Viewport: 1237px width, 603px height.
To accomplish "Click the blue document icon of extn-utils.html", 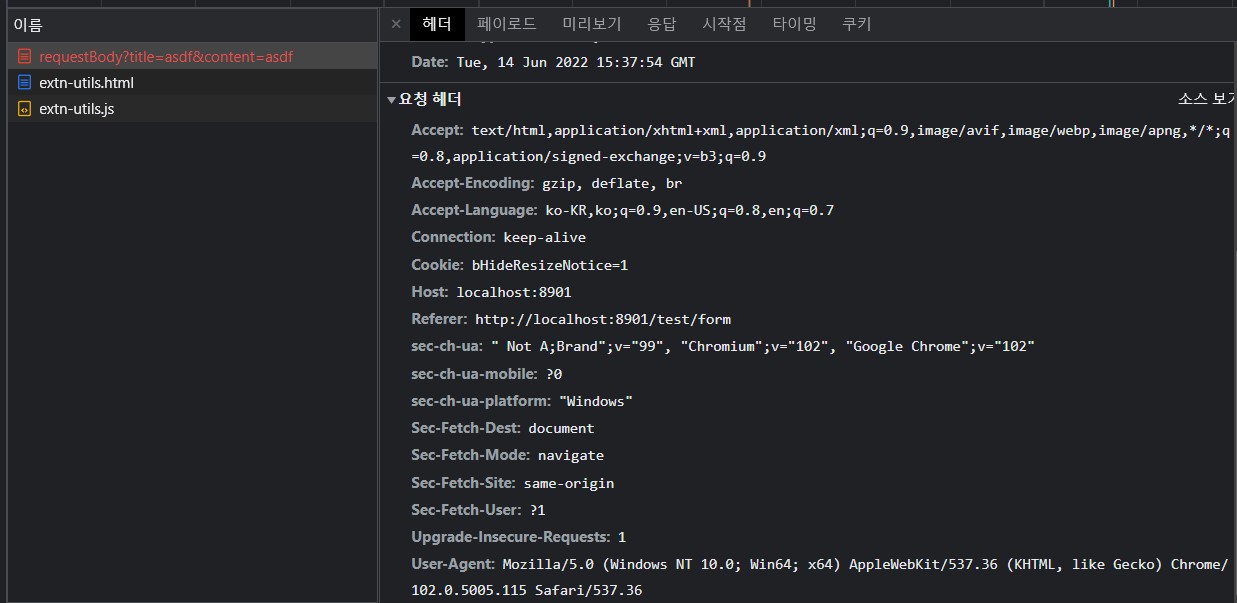I will tap(25, 83).
